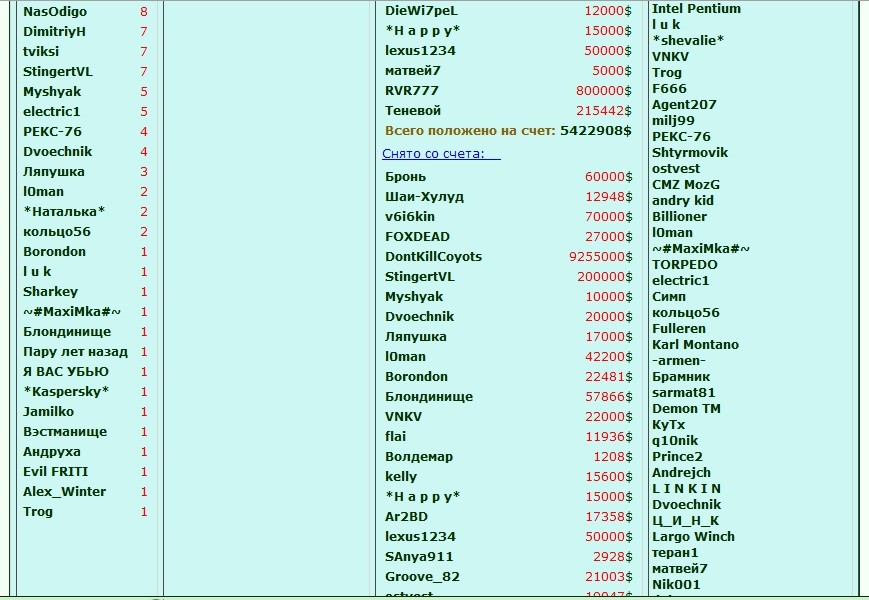Select the name Shtyrmovik

tap(690, 153)
